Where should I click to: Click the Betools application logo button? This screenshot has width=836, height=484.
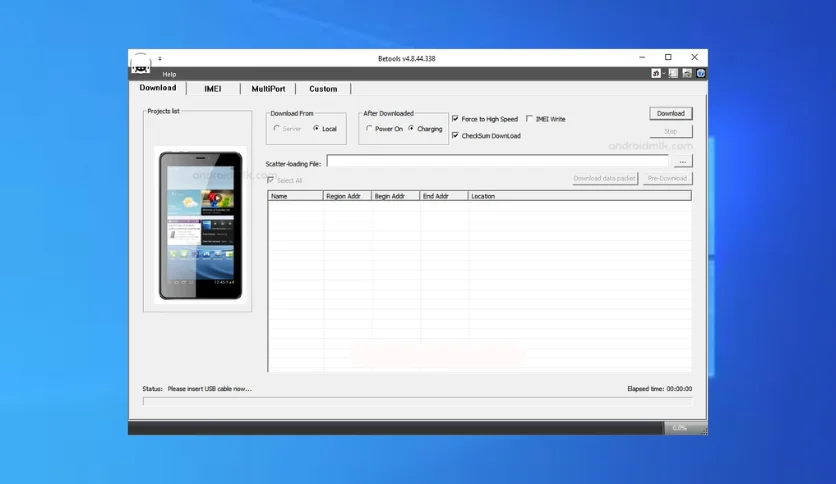tap(141, 64)
